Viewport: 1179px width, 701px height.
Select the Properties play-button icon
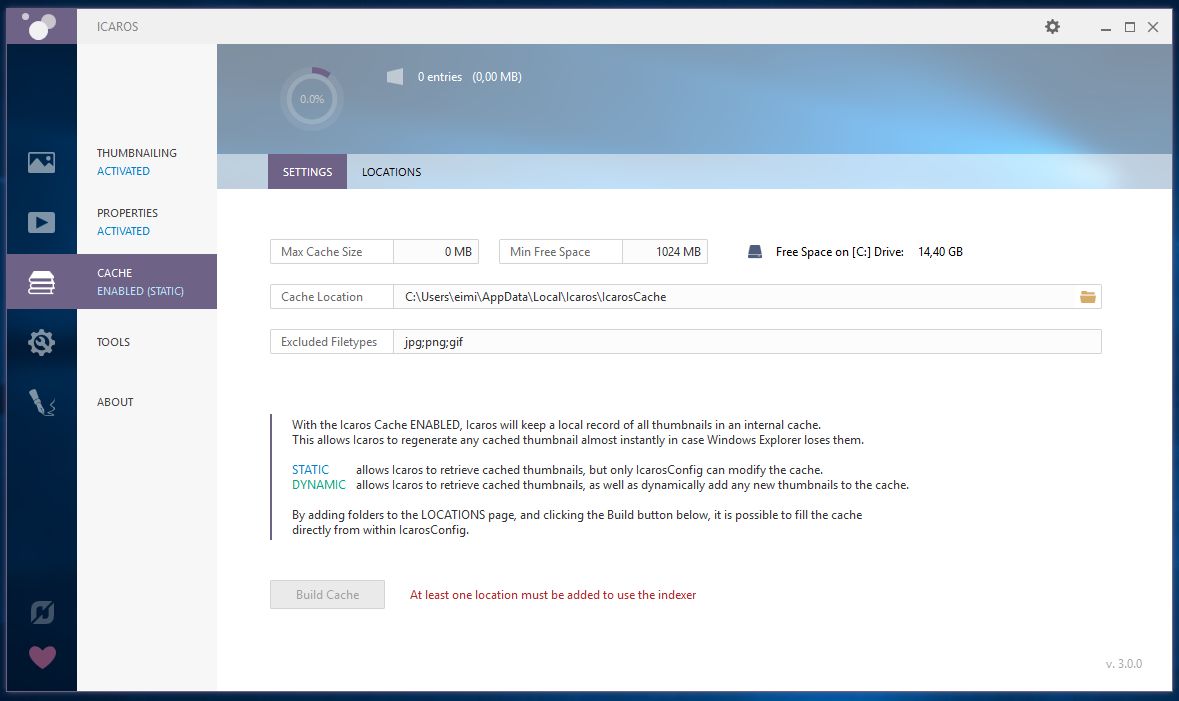[41, 222]
